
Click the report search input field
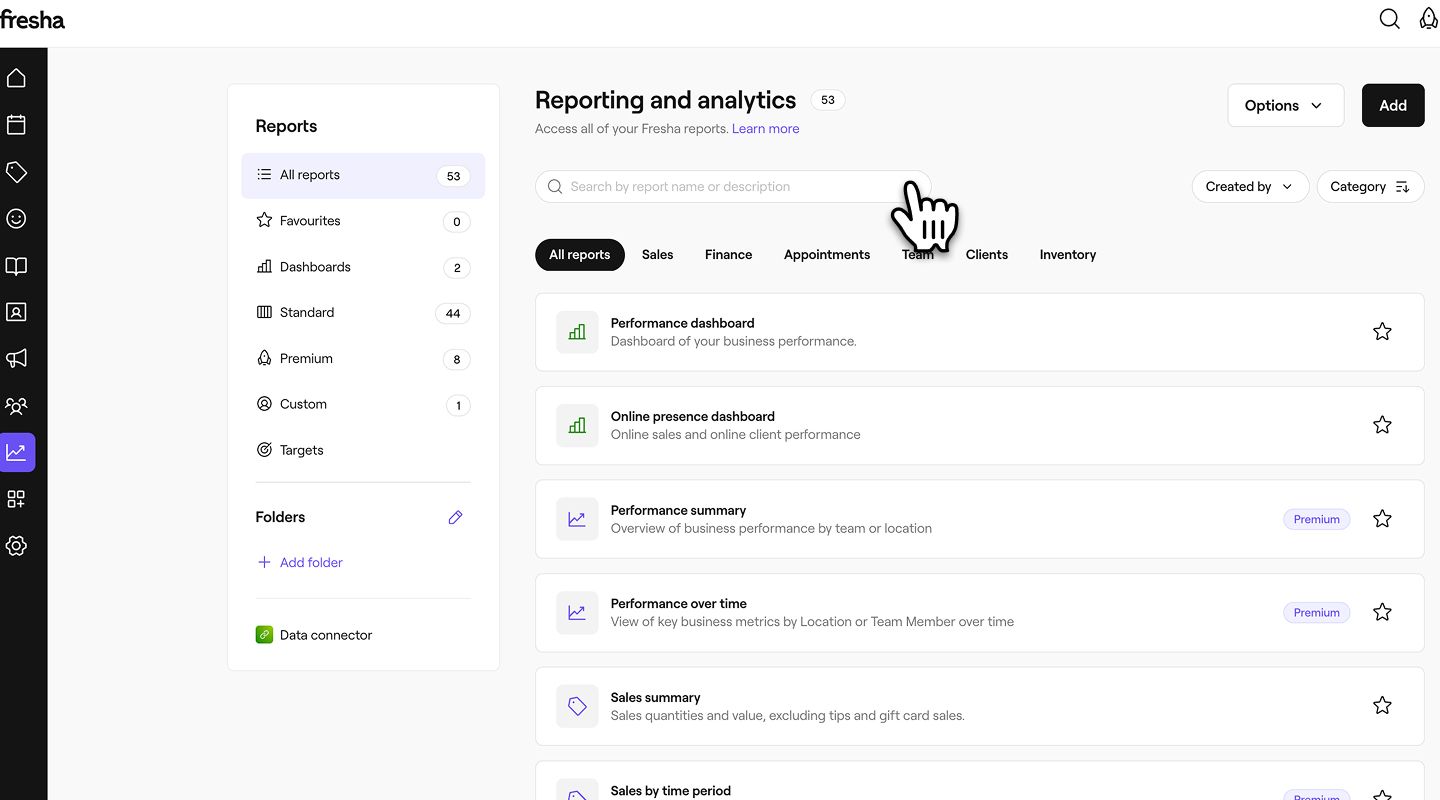pos(720,187)
